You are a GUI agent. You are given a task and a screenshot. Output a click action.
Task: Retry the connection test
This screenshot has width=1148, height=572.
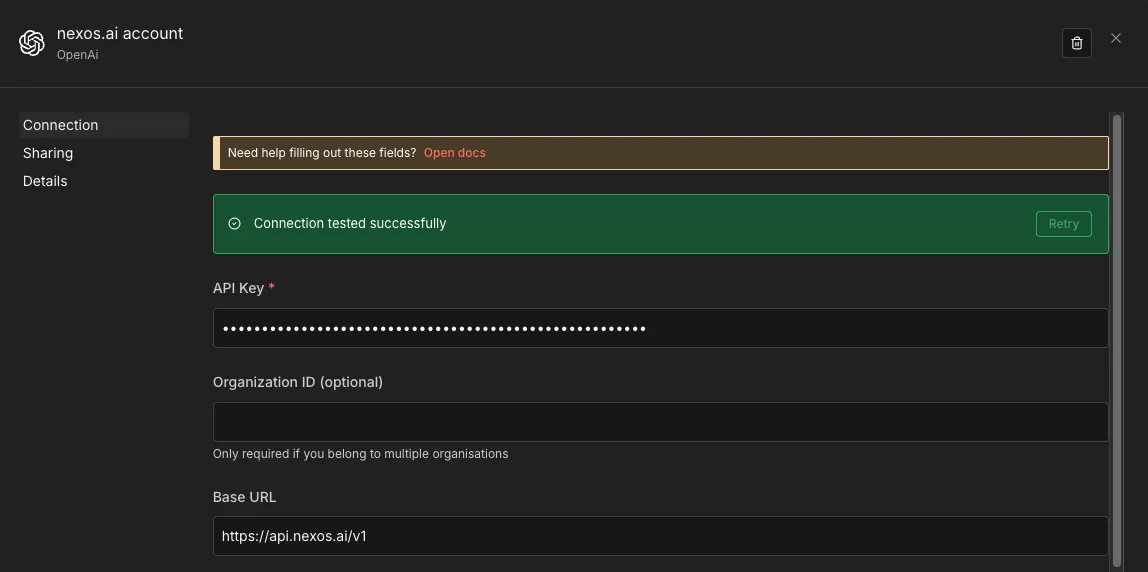[x=1063, y=224]
